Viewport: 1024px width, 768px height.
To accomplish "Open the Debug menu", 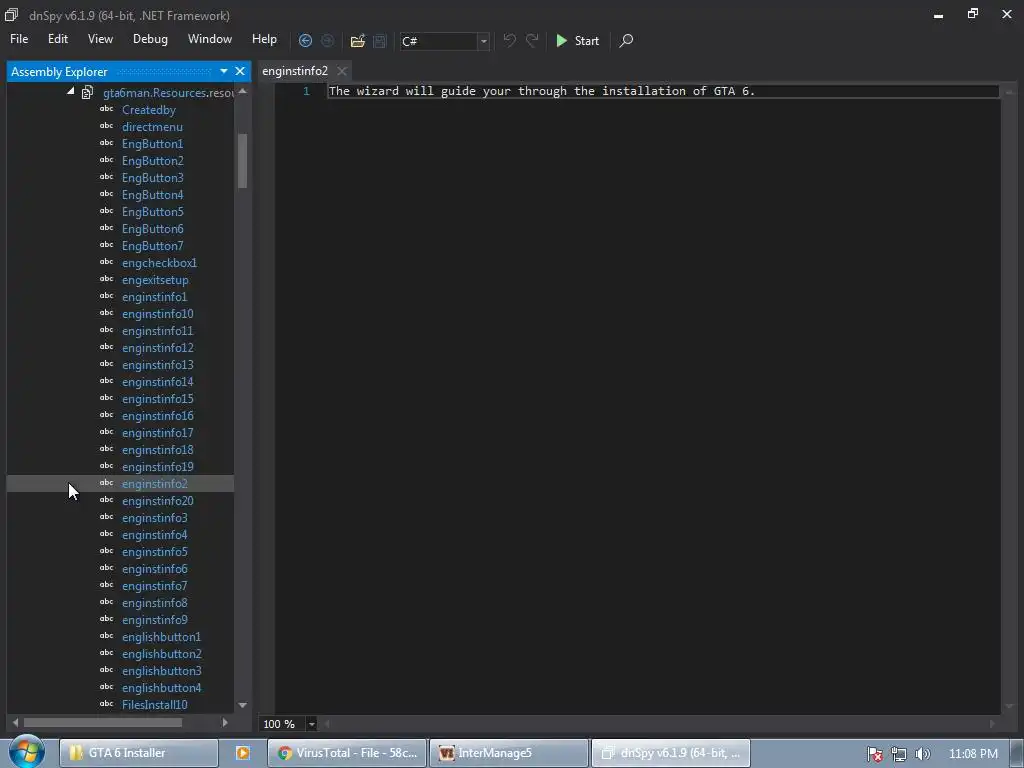I will coord(150,39).
